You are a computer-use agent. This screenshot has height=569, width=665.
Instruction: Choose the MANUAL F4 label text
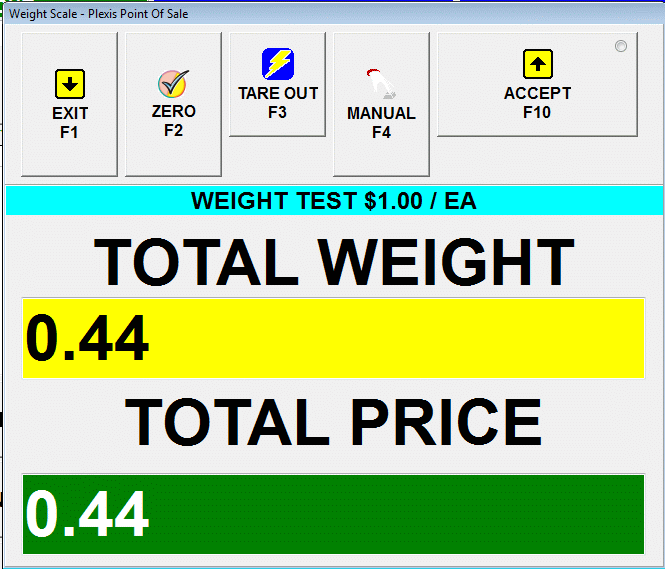tap(381, 122)
